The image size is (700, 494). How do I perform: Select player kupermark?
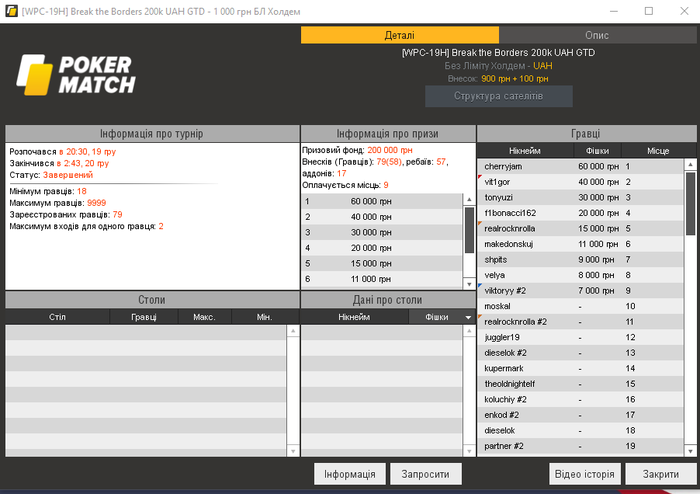click(580, 368)
